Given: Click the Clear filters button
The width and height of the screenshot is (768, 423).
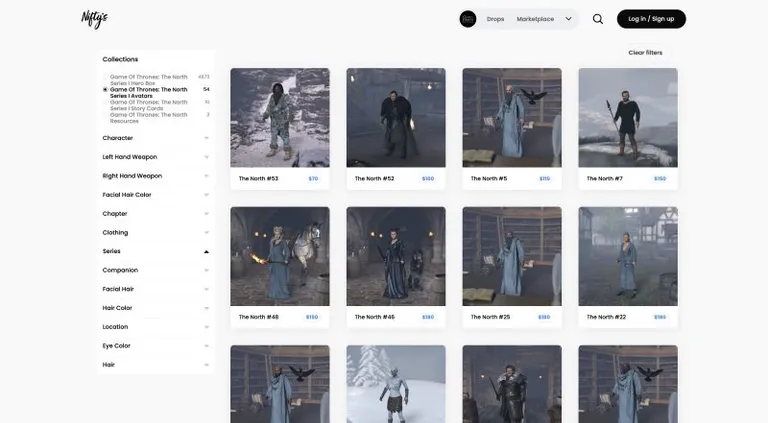Looking at the screenshot, I should click(x=645, y=52).
